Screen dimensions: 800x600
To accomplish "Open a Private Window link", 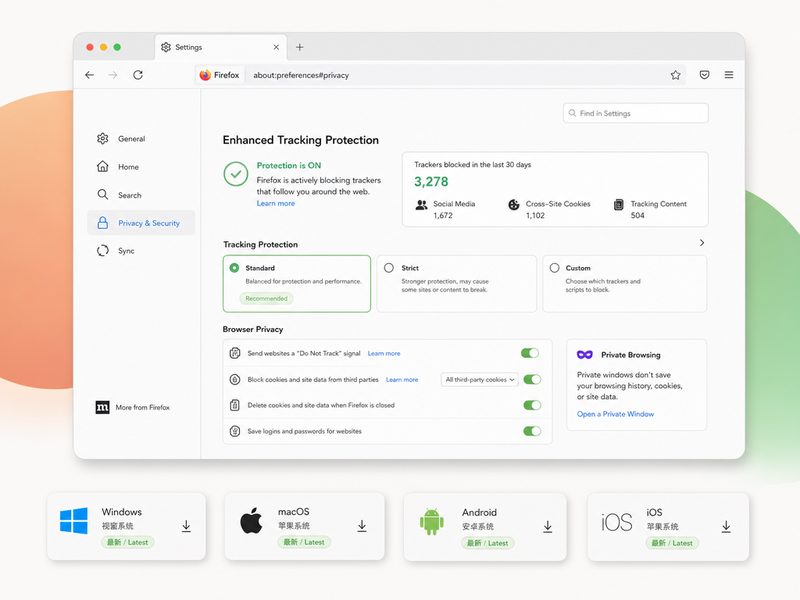I will [x=615, y=414].
